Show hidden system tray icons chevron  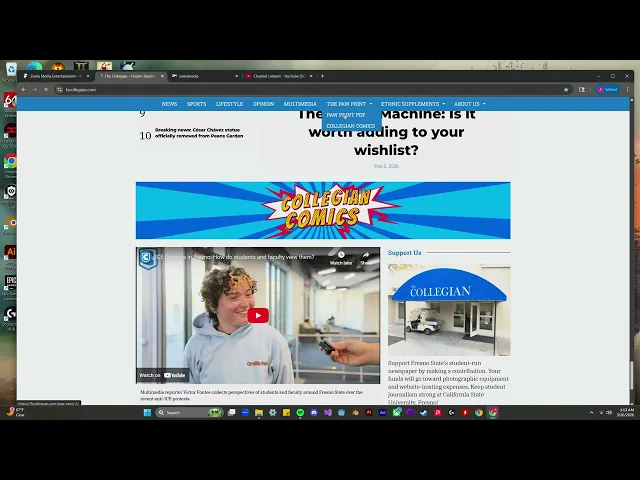[591, 413]
